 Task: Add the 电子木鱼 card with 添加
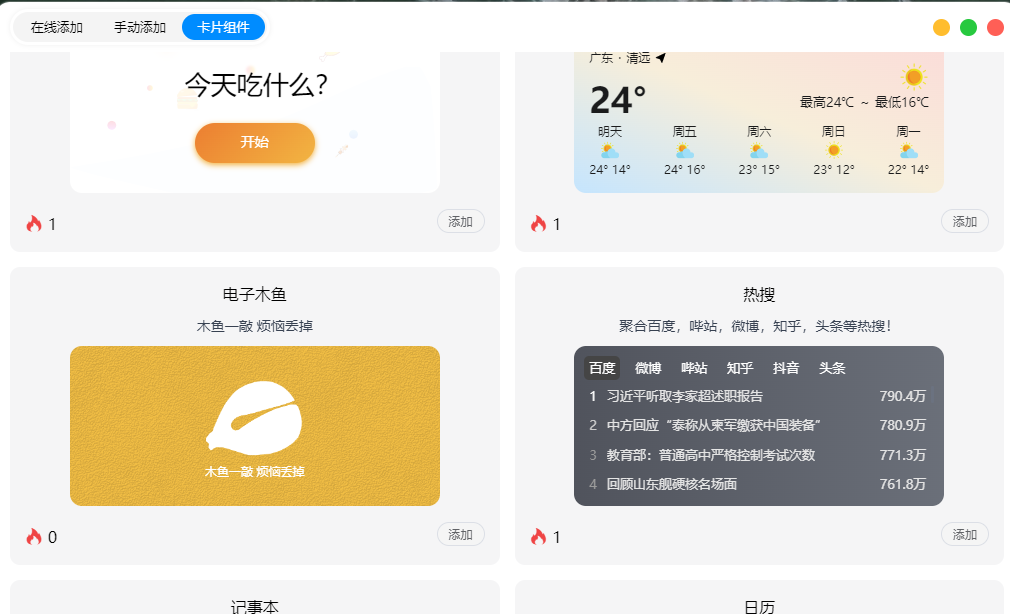pos(461,534)
